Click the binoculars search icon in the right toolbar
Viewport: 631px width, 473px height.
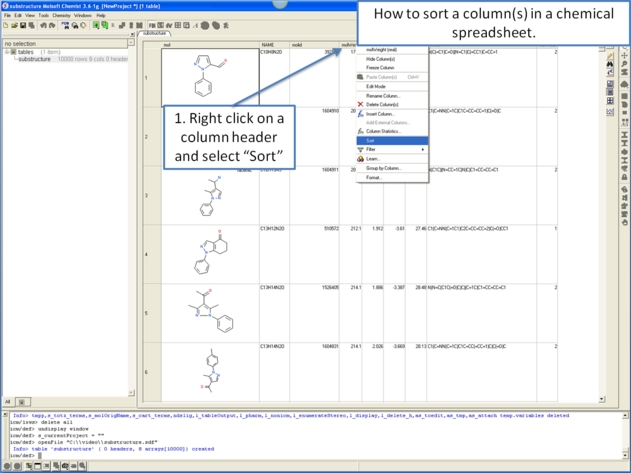(x=611, y=66)
